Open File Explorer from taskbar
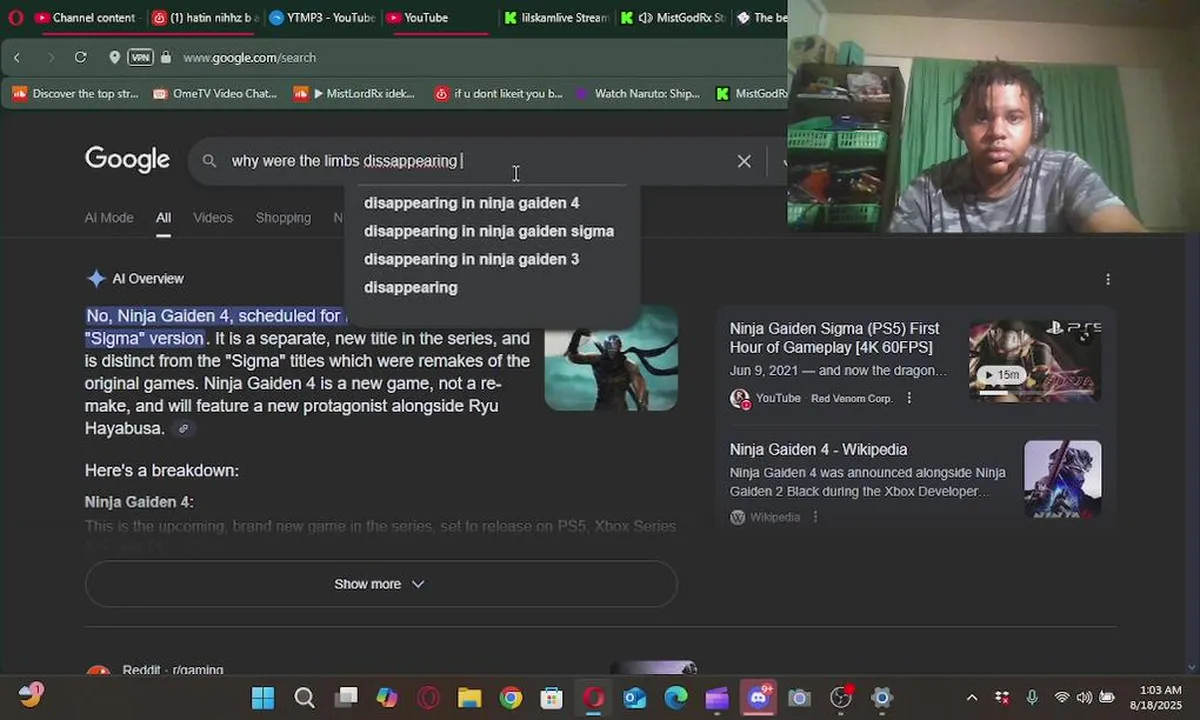This screenshot has width=1200, height=720. [469, 698]
